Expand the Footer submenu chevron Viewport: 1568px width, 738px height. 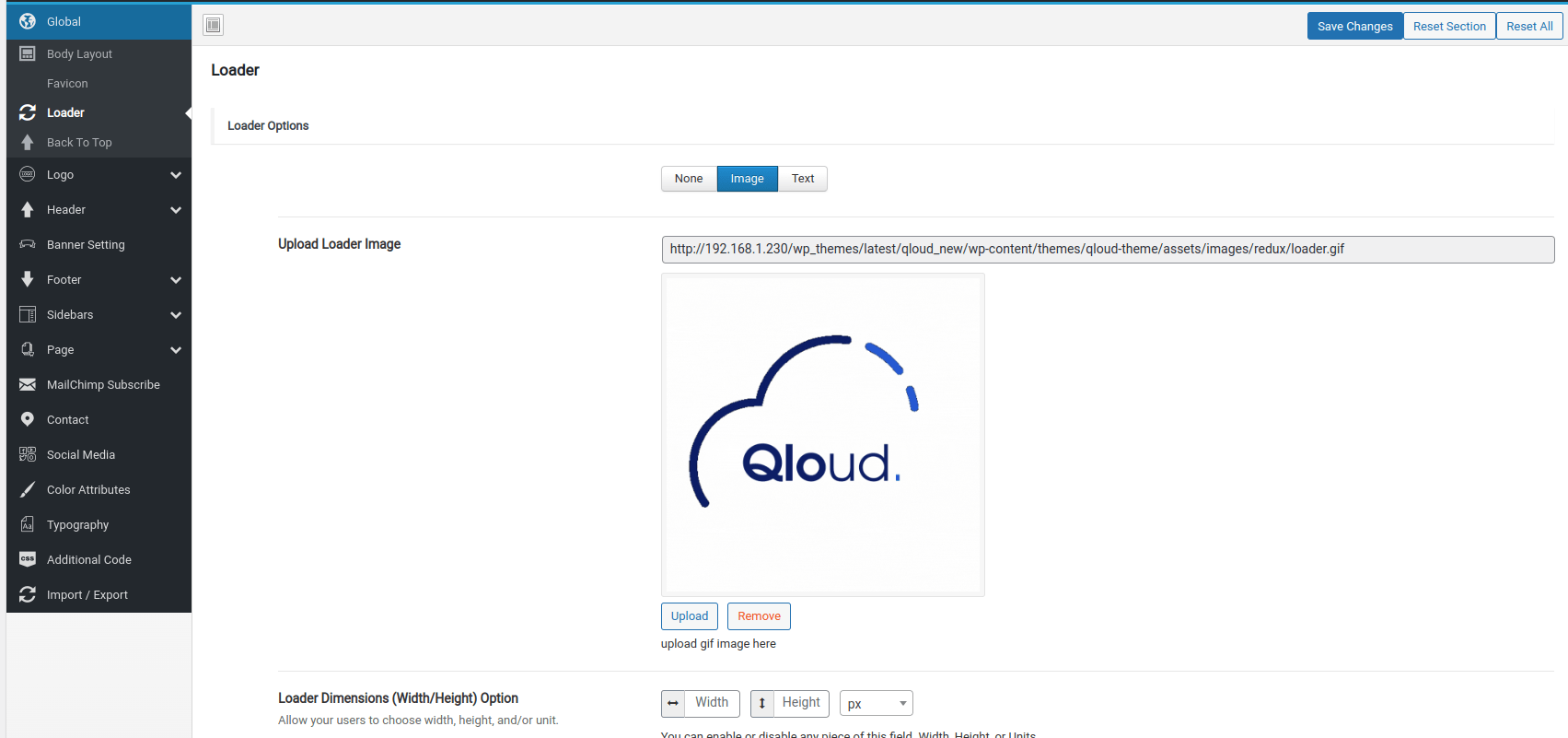pos(176,280)
